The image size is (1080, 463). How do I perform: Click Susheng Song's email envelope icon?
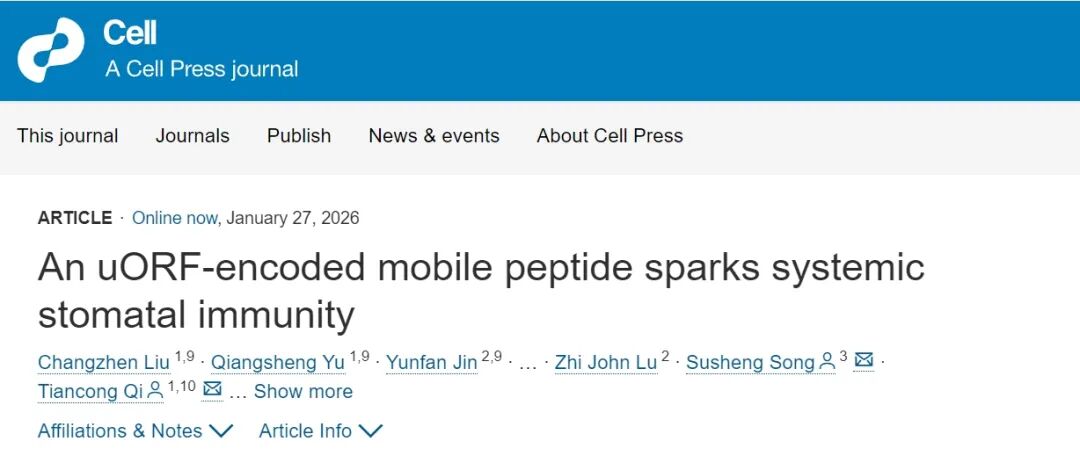click(864, 361)
